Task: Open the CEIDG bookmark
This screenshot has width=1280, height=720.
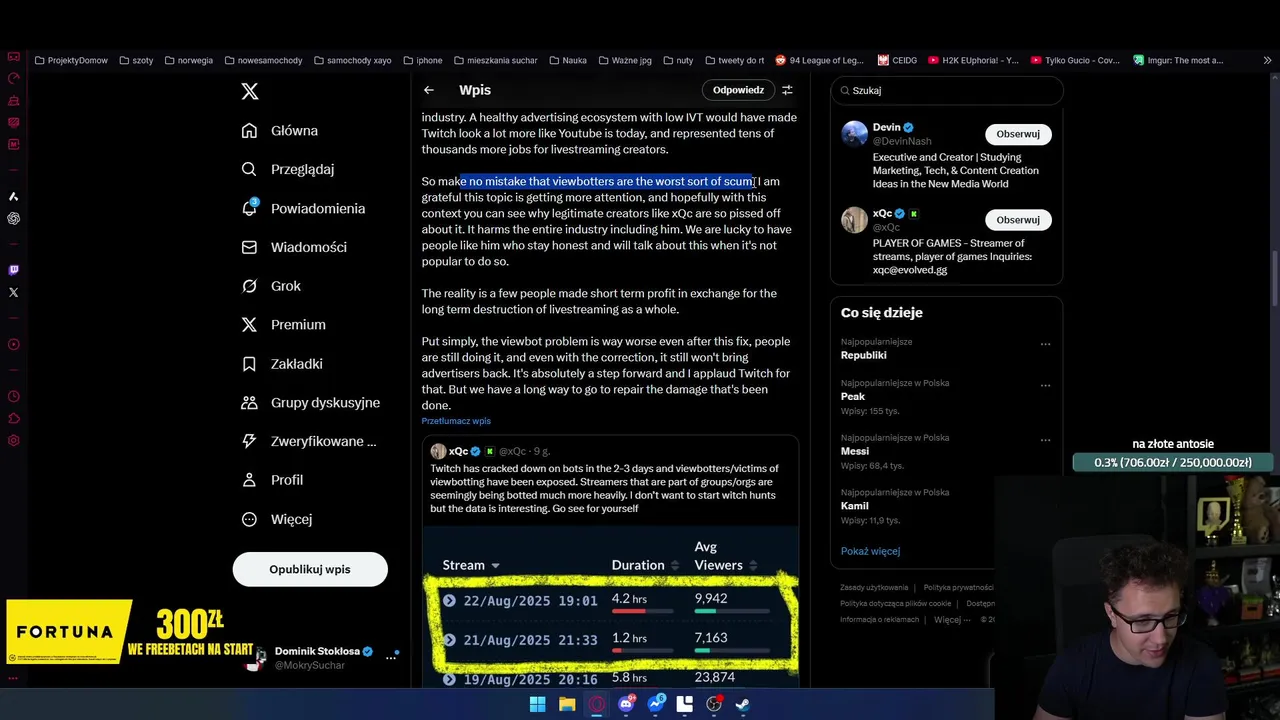Action: [898, 60]
